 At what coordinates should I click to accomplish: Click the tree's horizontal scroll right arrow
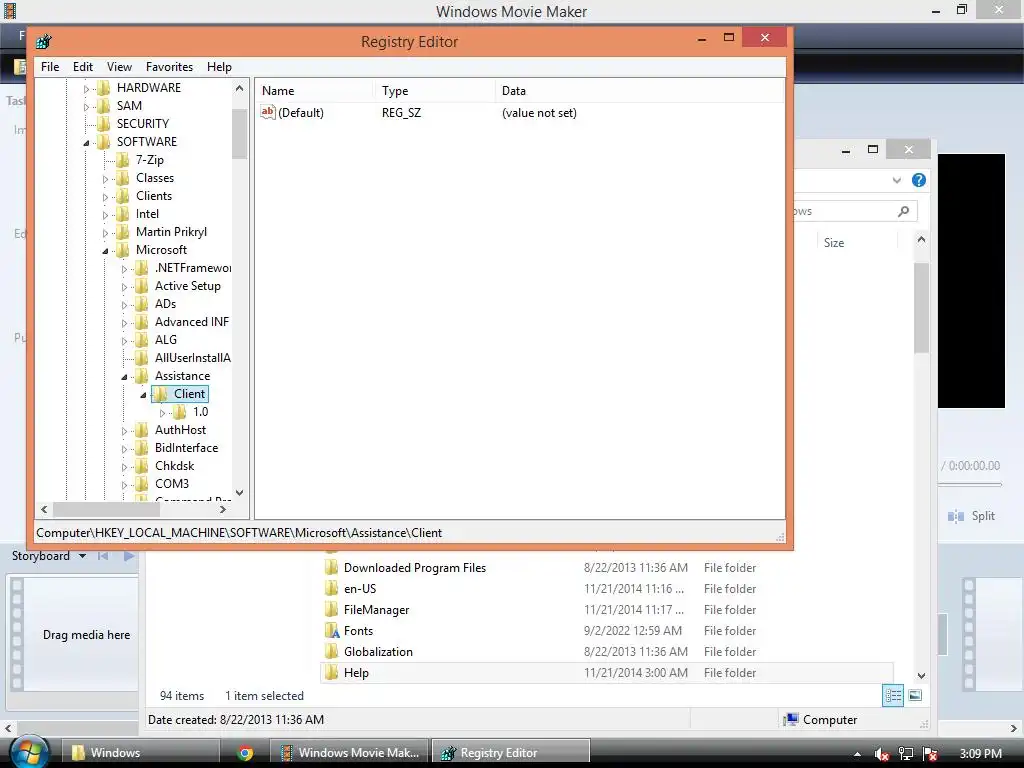223,509
